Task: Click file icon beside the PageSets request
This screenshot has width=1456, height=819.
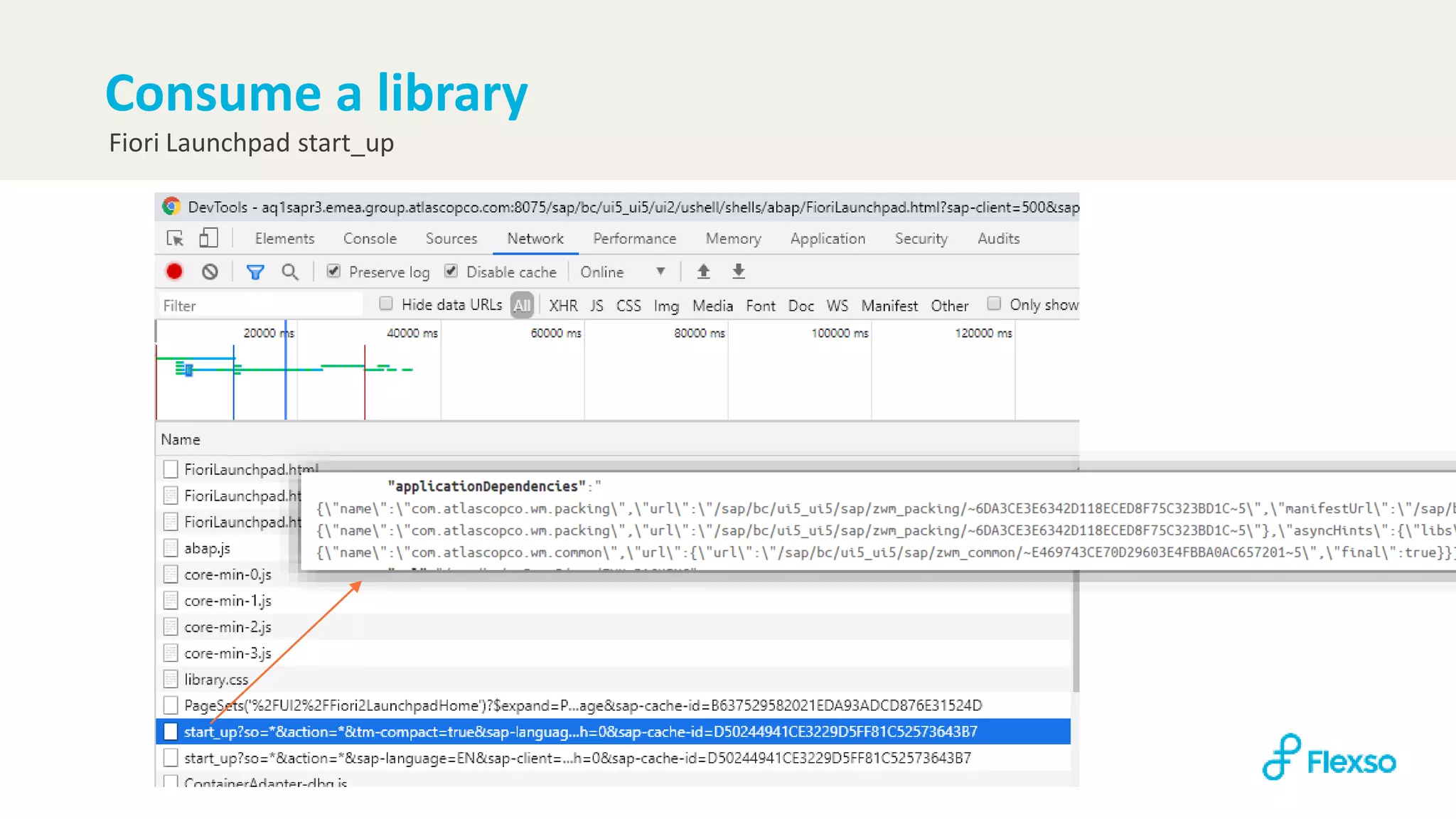Action: click(171, 705)
